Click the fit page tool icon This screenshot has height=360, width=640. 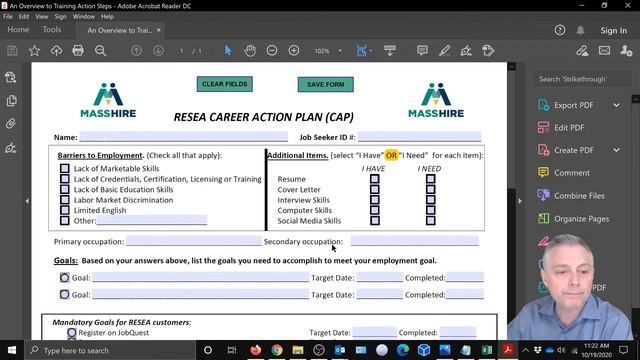click(x=361, y=51)
